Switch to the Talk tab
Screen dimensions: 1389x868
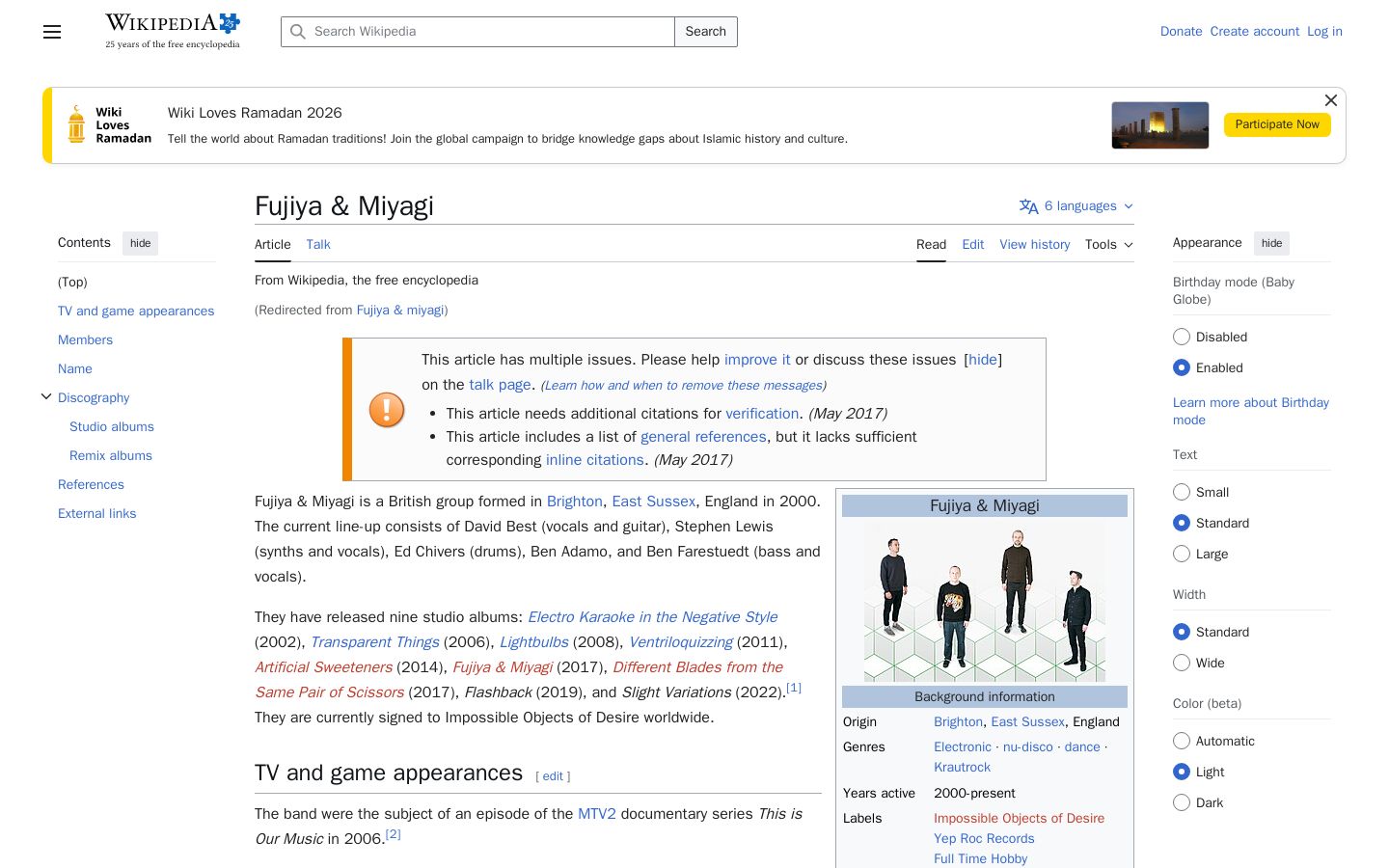pos(318,244)
